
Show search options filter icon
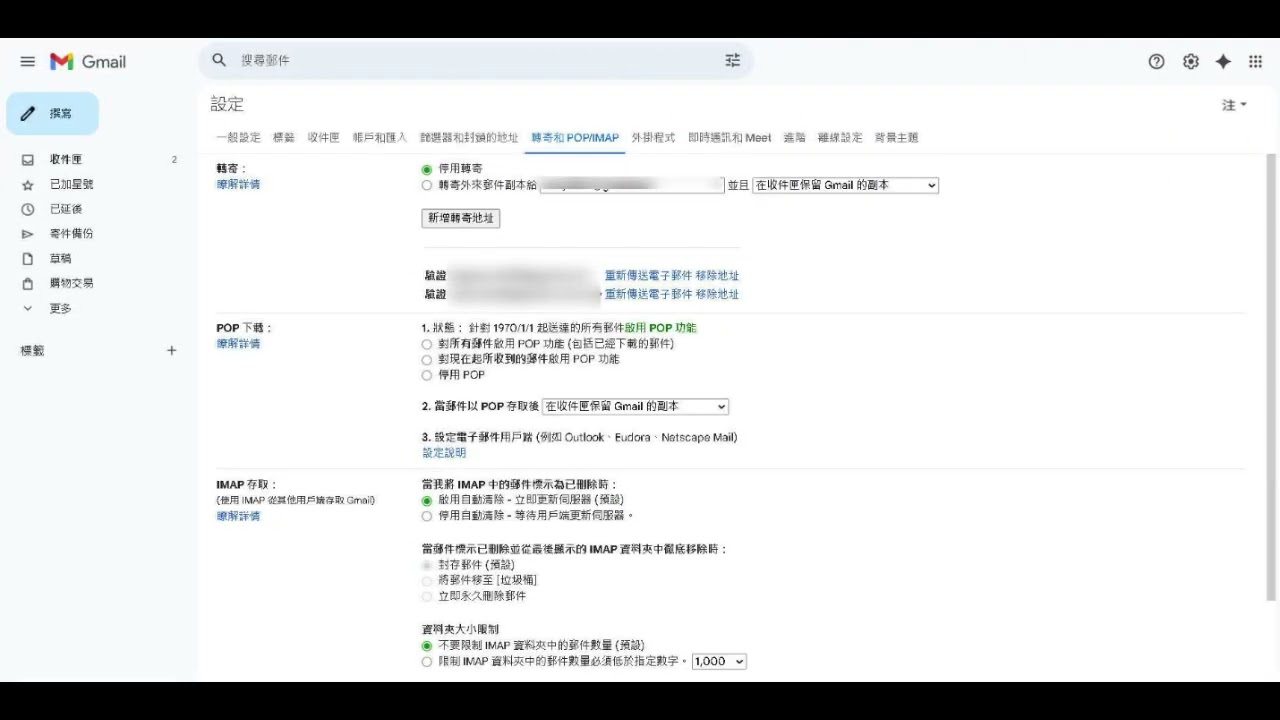[733, 60]
